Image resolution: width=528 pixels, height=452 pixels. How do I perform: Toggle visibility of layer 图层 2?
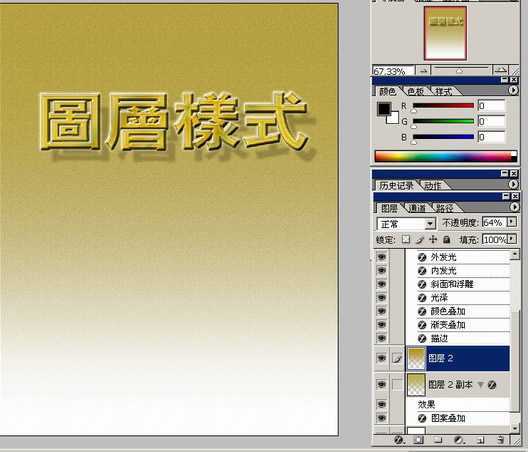pos(382,359)
